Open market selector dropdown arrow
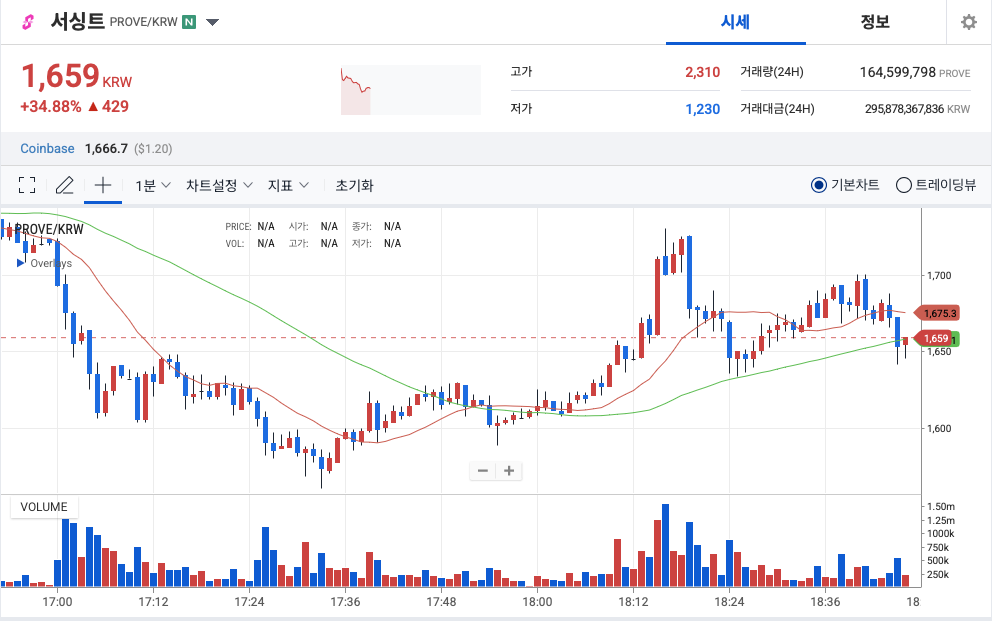 point(213,23)
